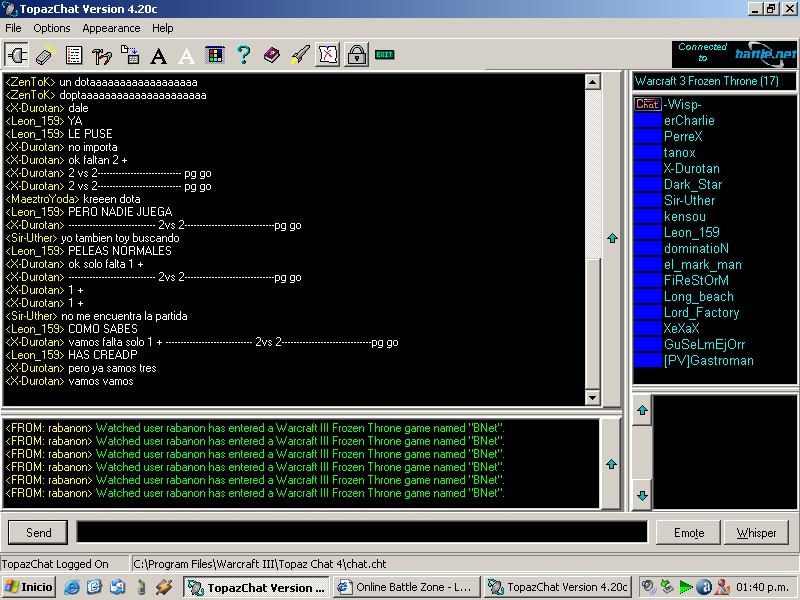Image resolution: width=800 pixels, height=600 pixels.
Task: Select user kensou in channel list
Action: point(685,216)
